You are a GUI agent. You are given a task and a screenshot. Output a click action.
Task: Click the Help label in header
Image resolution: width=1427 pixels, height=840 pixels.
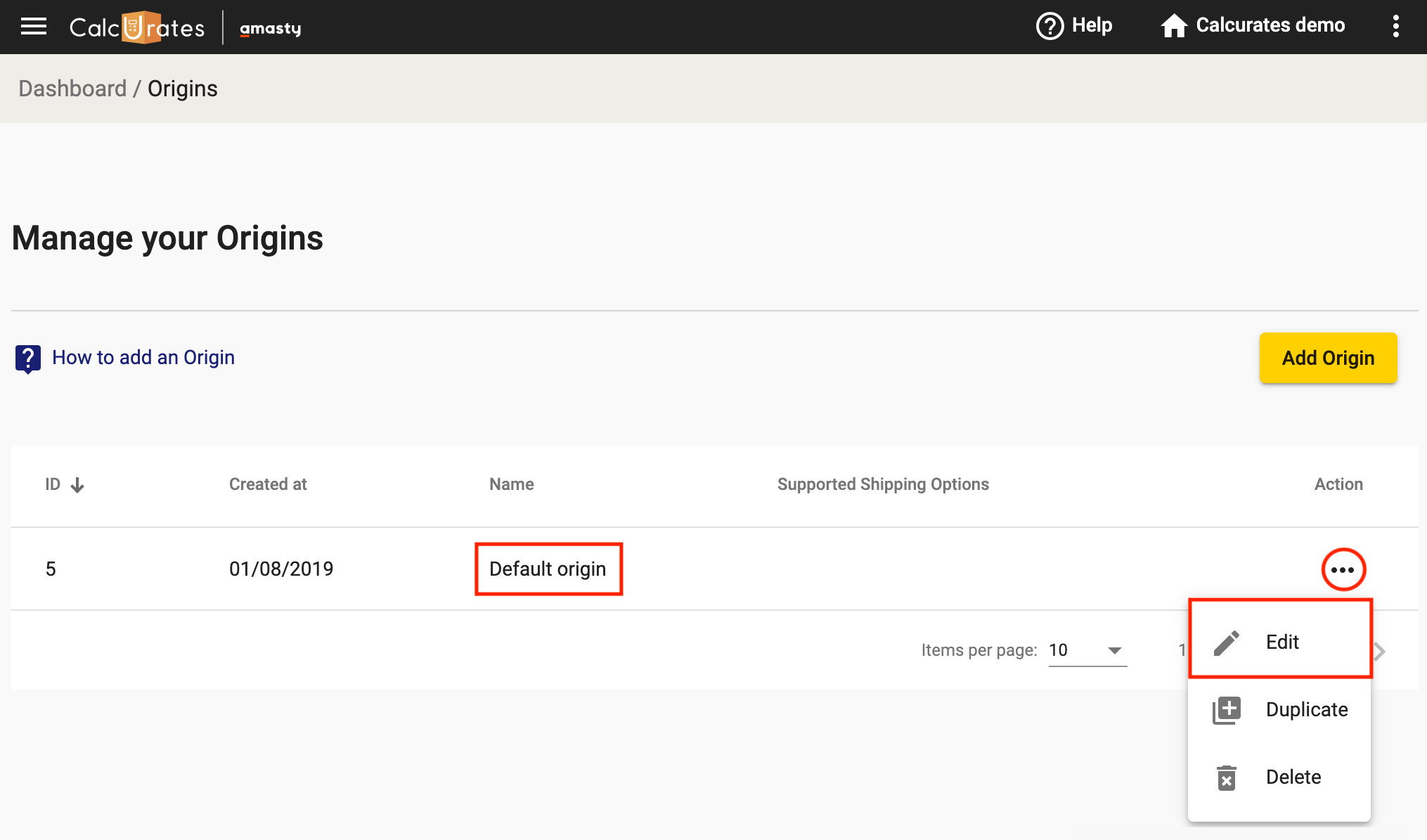(x=1092, y=25)
